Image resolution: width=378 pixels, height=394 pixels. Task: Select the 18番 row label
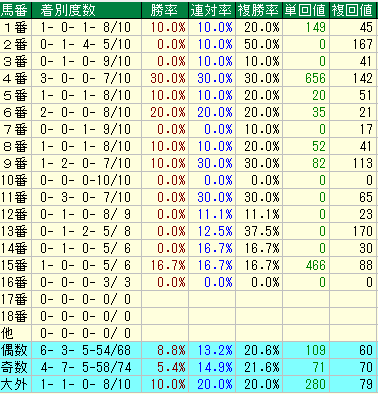[x=14, y=316]
